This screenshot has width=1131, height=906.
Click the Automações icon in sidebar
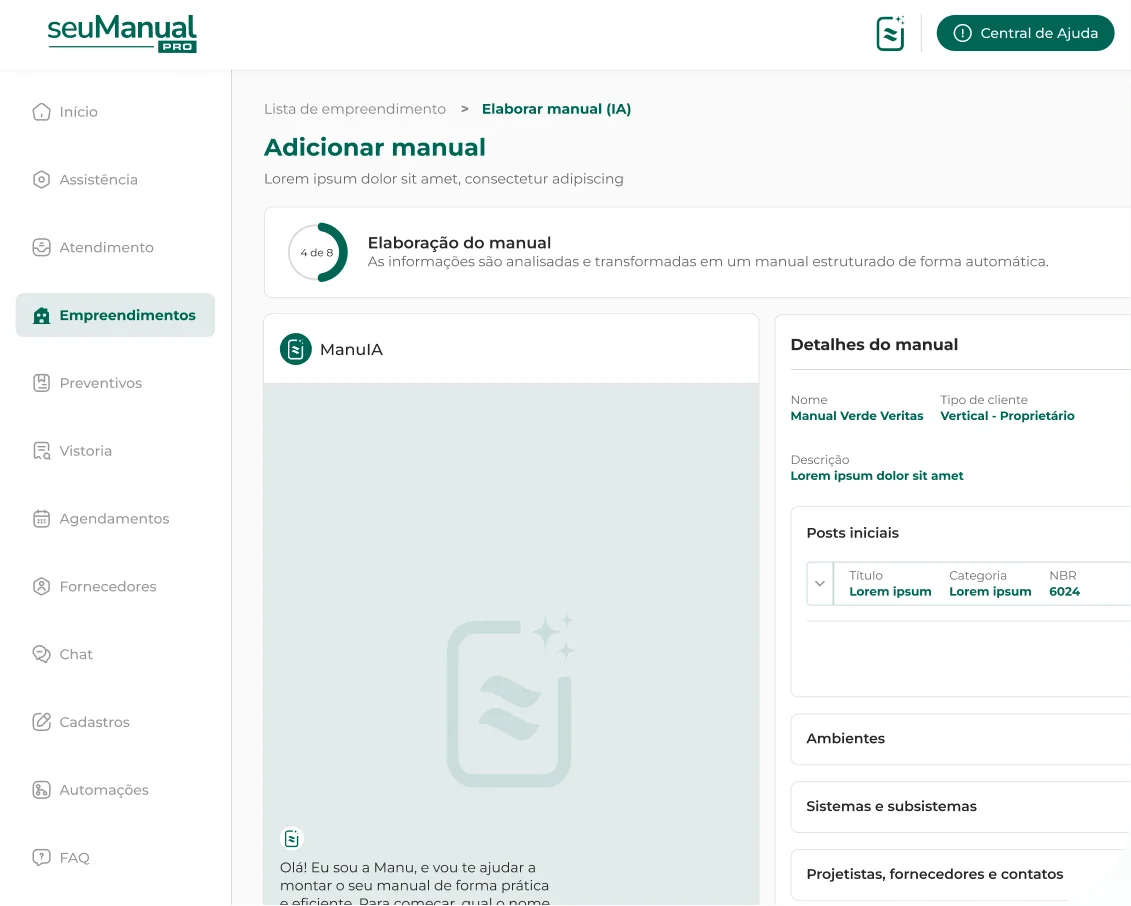click(42, 790)
